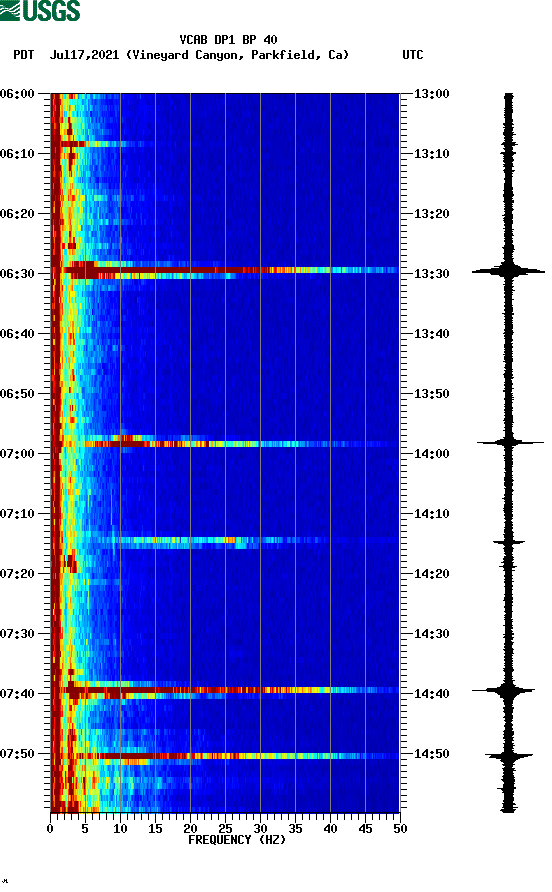The width and height of the screenshot is (552, 892).
Task: Click the 40 Hz frequency axis label
Action: point(330,829)
